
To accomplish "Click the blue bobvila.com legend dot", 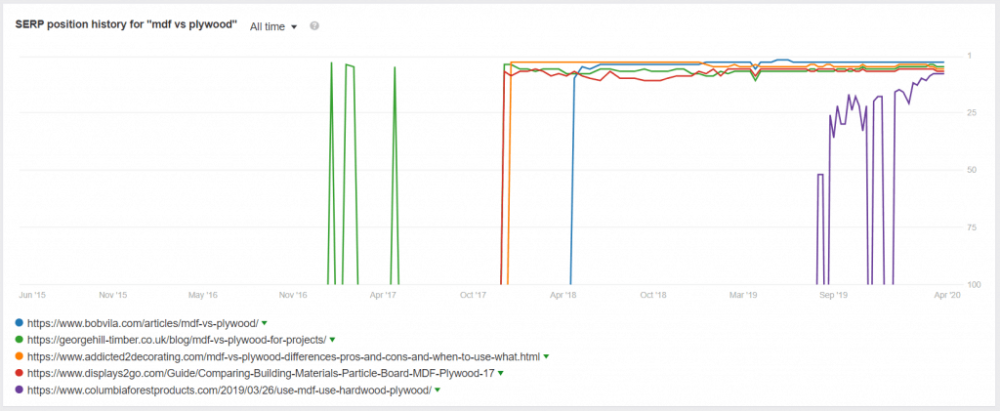I will click(20, 323).
